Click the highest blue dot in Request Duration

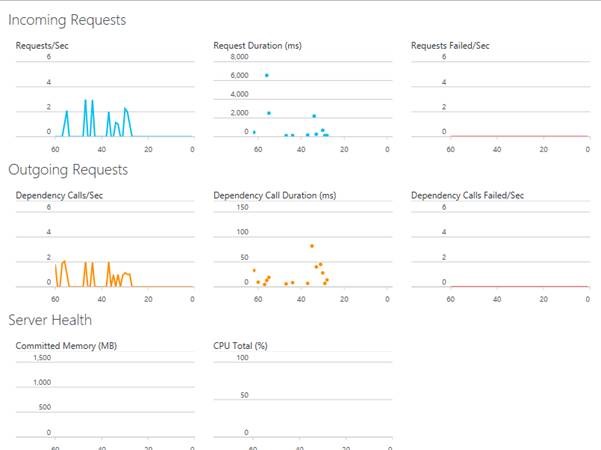point(267,75)
